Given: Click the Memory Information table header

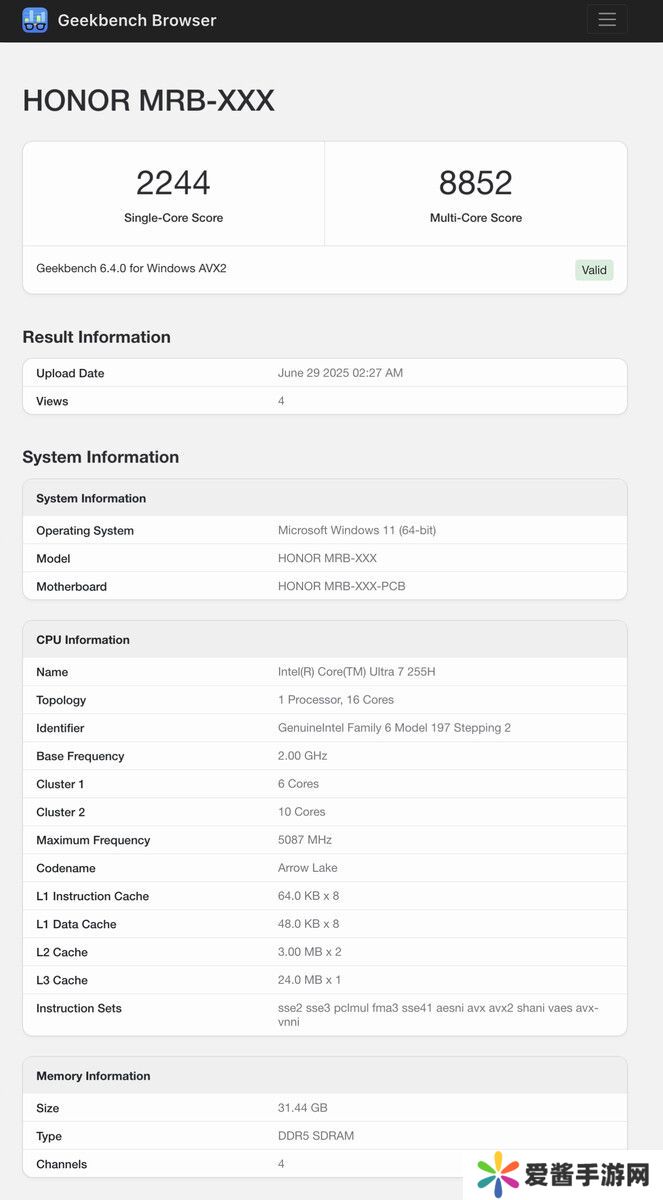Looking at the screenshot, I should 93,1076.
